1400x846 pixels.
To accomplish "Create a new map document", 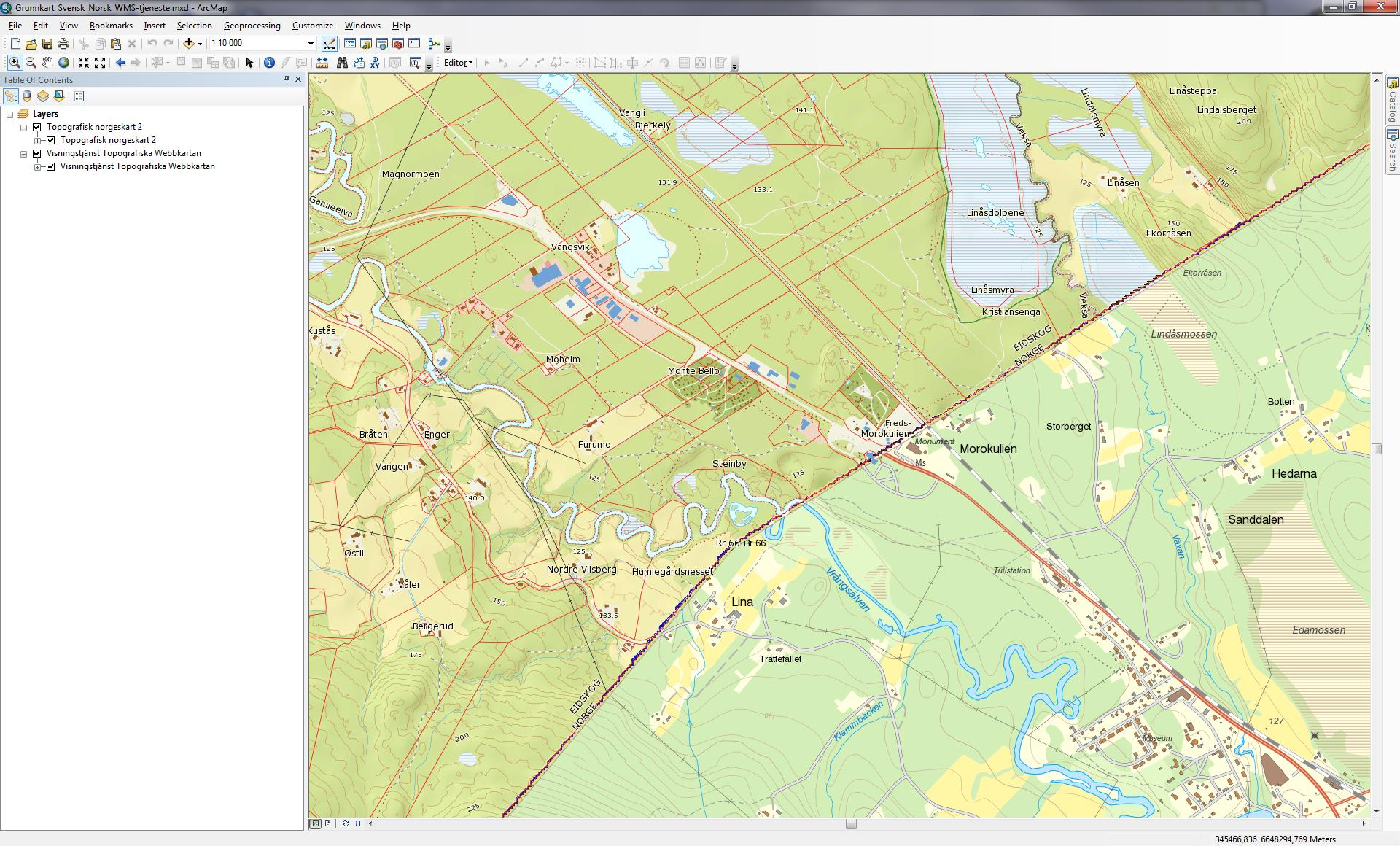I will pyautogui.click(x=15, y=44).
